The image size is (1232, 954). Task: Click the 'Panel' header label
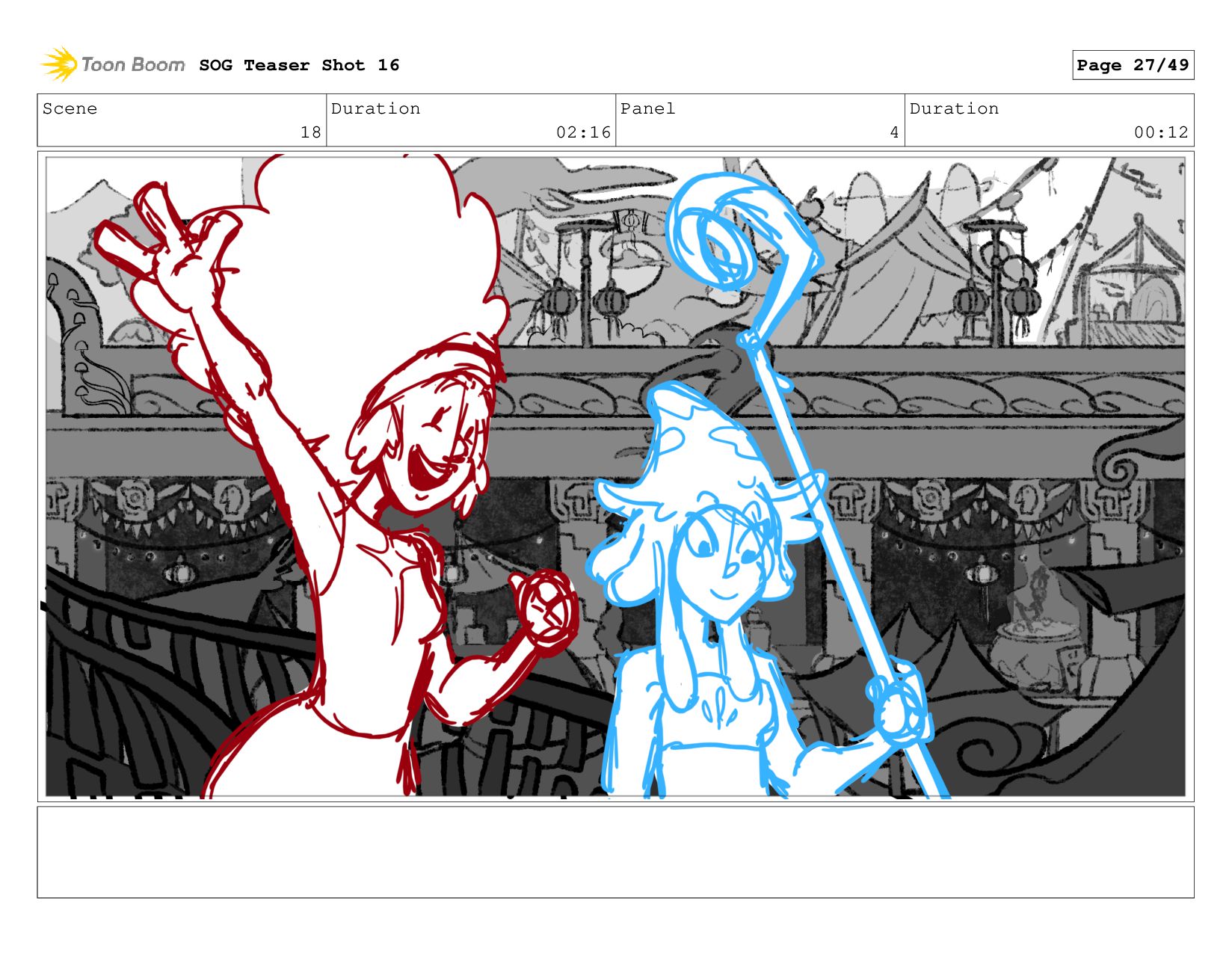point(647,108)
